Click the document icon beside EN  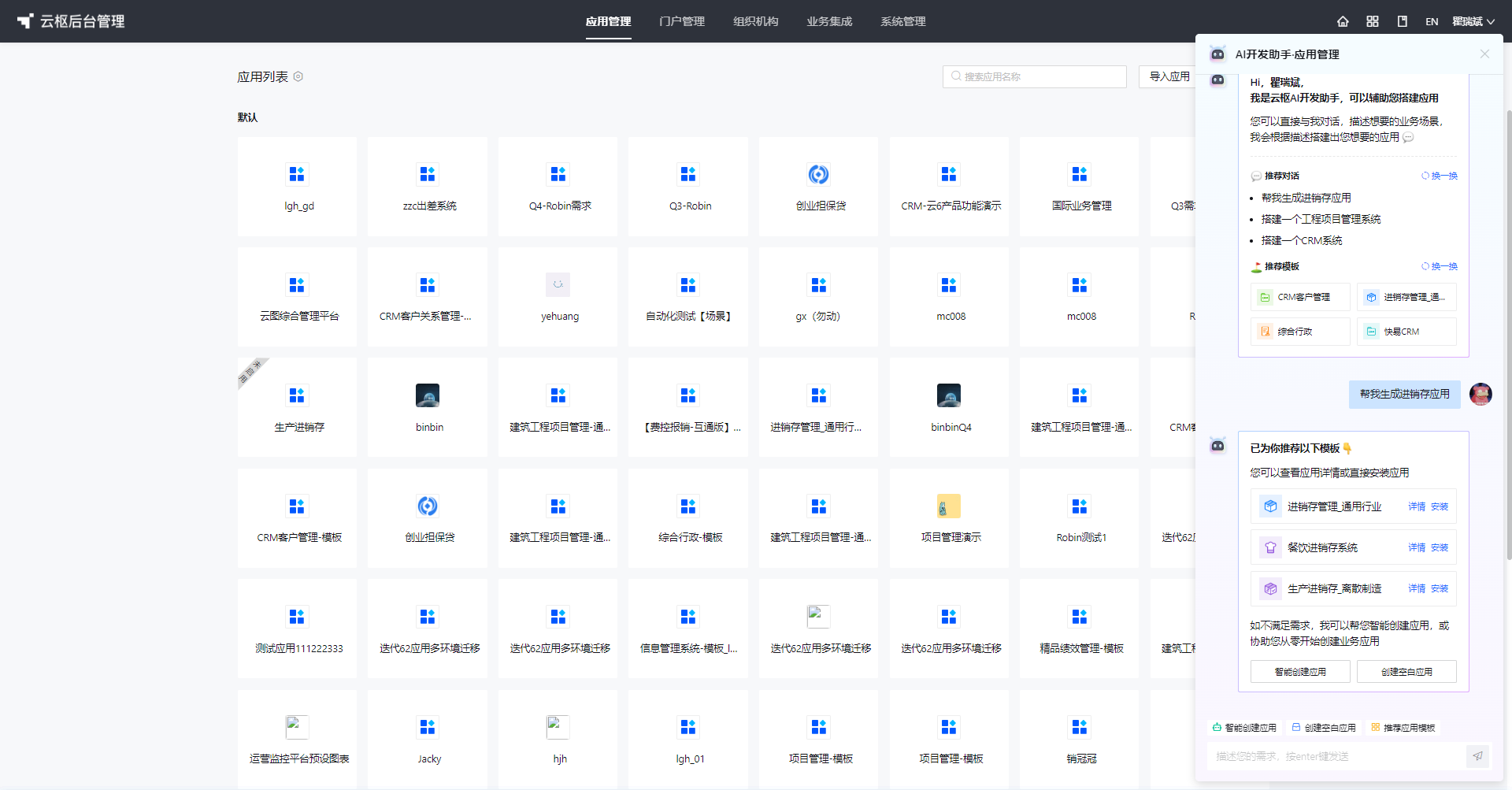1403,21
